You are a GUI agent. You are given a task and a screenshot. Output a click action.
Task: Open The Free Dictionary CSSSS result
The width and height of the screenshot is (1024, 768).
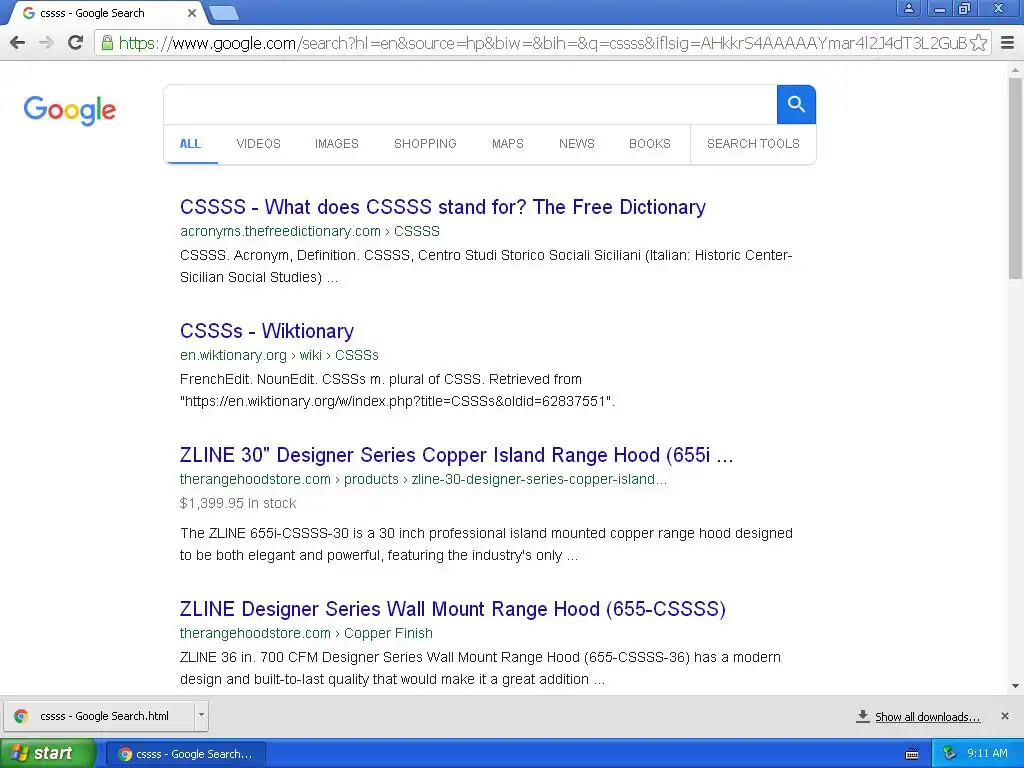tap(443, 207)
